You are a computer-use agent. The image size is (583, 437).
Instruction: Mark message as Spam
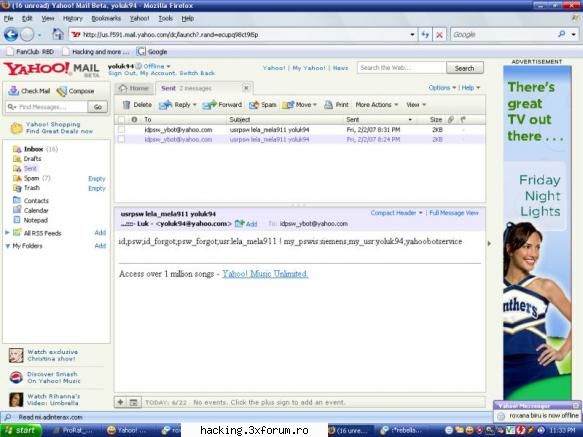pyautogui.click(x=263, y=105)
